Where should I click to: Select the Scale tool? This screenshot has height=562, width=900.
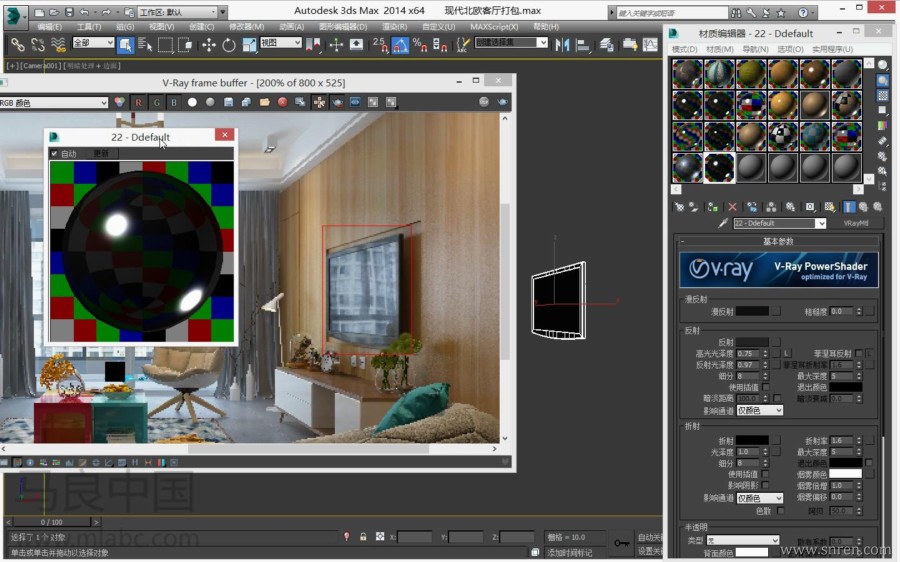[249, 44]
